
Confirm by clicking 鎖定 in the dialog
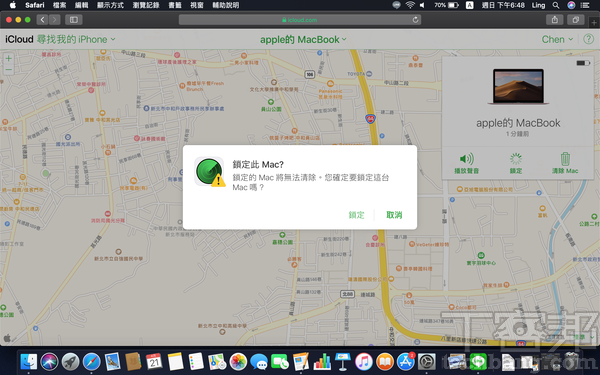point(356,215)
